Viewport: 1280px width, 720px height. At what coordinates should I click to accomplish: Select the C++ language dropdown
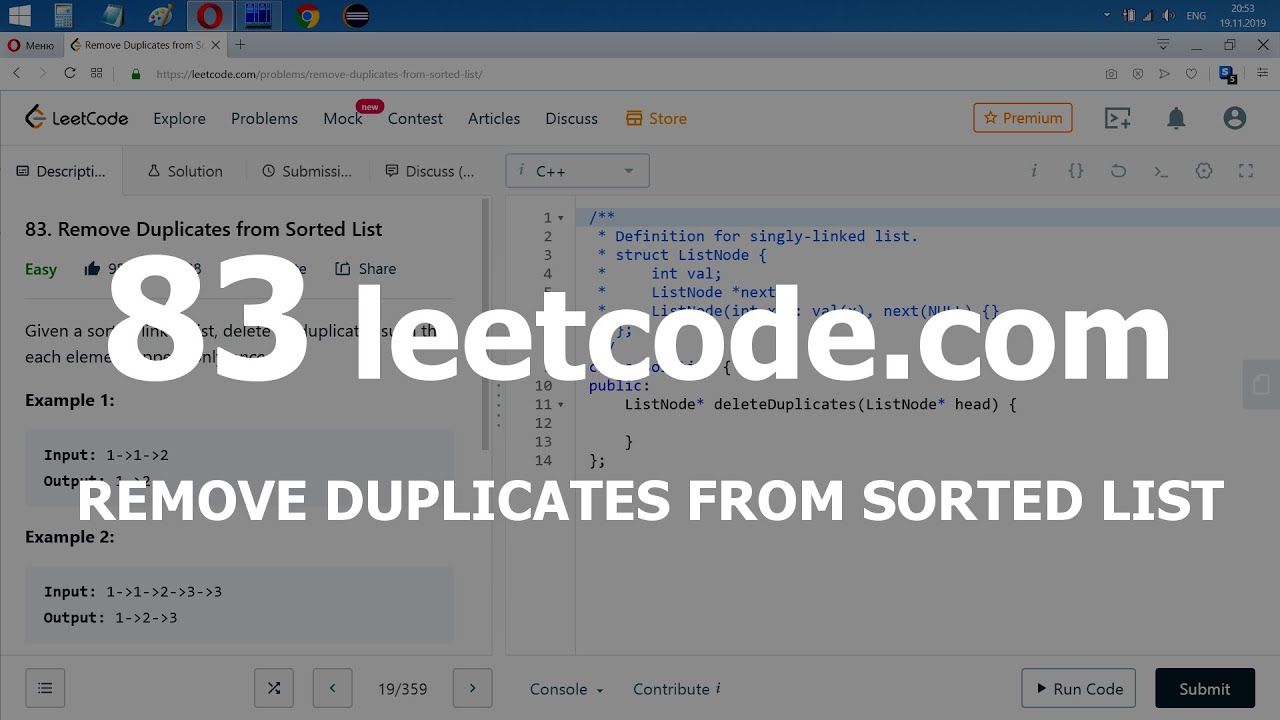point(577,171)
